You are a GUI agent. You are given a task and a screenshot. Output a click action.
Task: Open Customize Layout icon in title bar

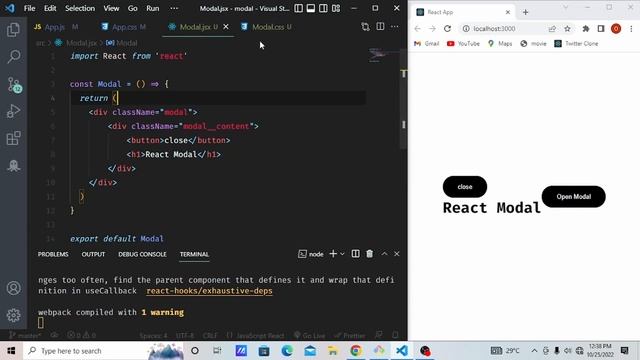336,8
